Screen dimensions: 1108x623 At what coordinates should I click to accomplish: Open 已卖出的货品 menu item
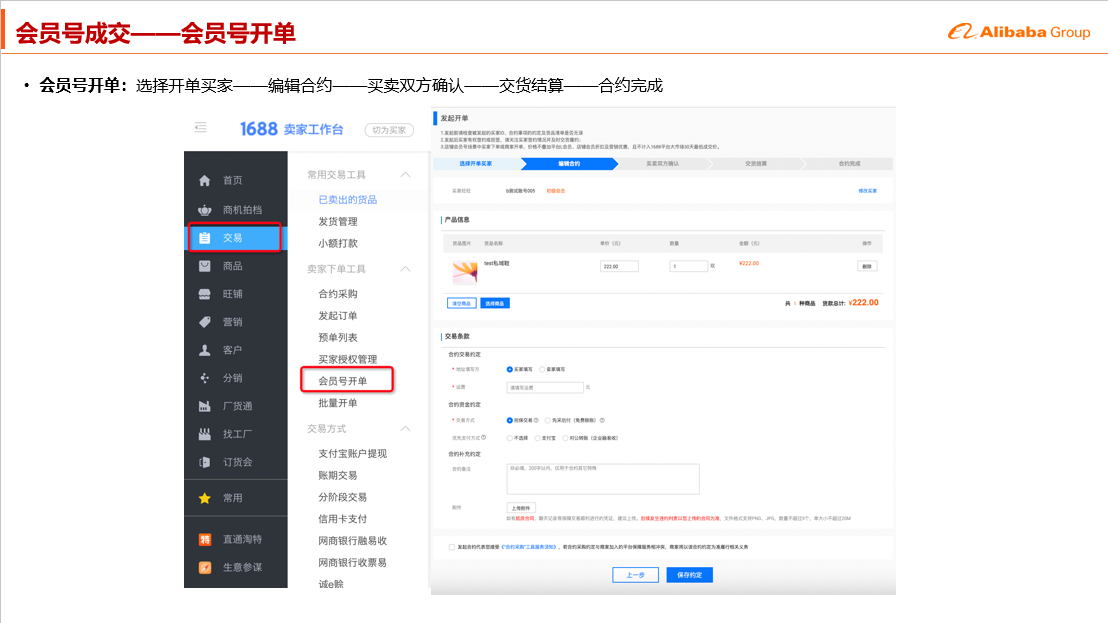[x=348, y=200]
